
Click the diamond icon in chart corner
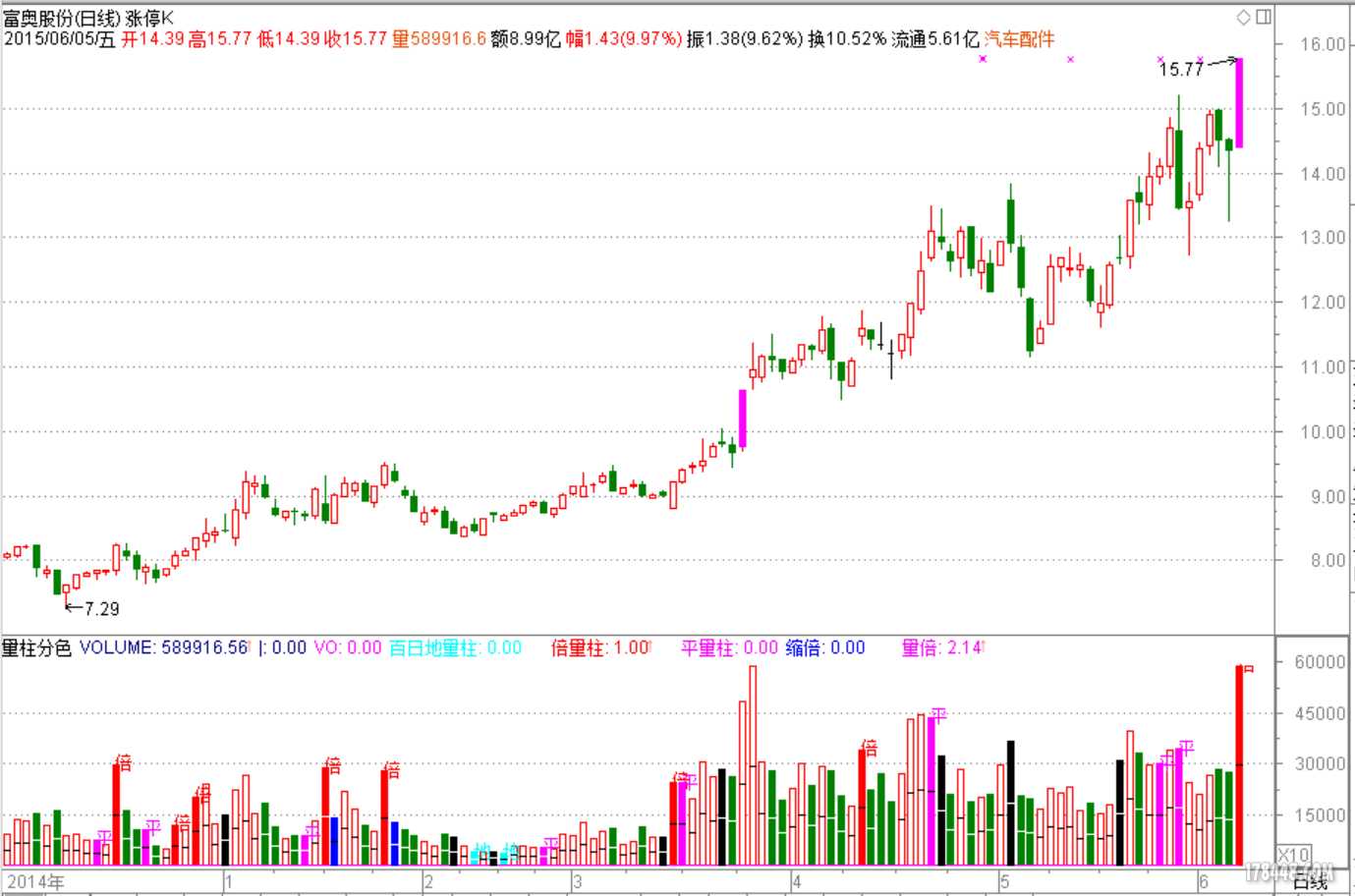coord(1244,17)
